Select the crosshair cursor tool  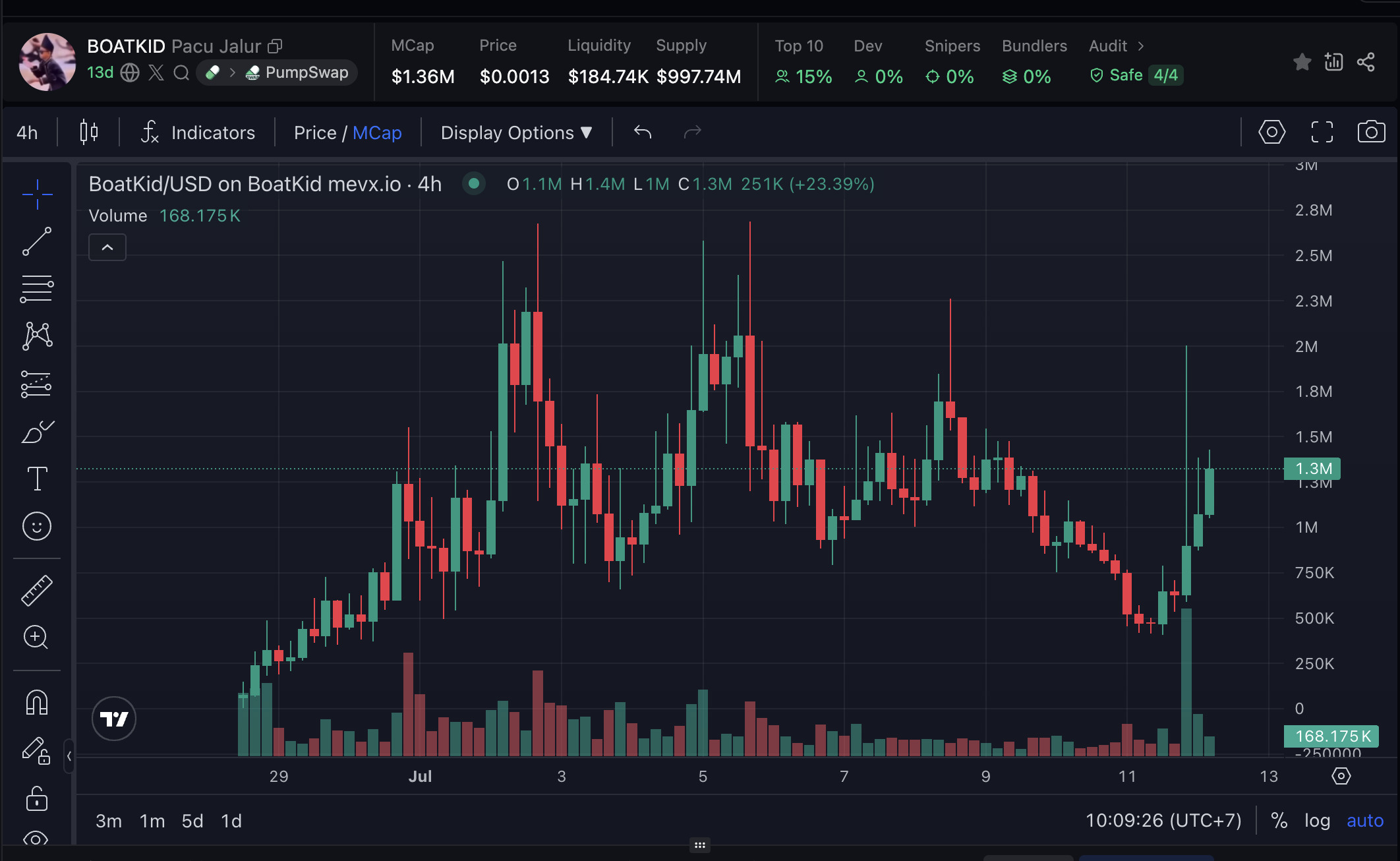pos(37,194)
